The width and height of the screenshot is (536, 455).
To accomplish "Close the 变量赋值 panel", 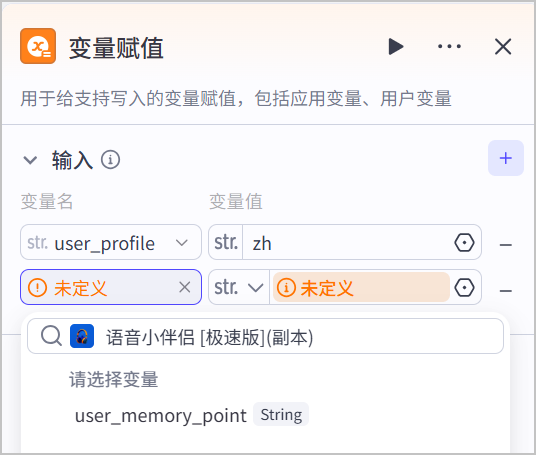I will click(x=503, y=46).
